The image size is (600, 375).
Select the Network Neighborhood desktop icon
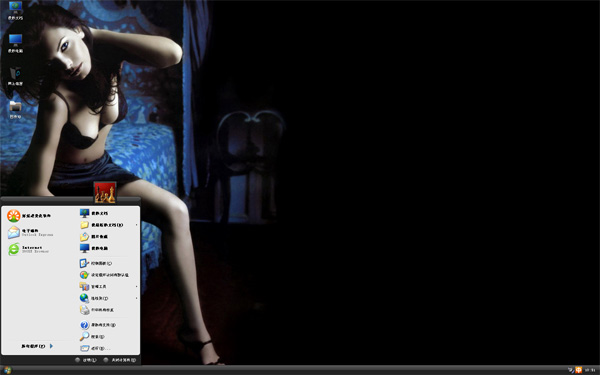(15, 77)
